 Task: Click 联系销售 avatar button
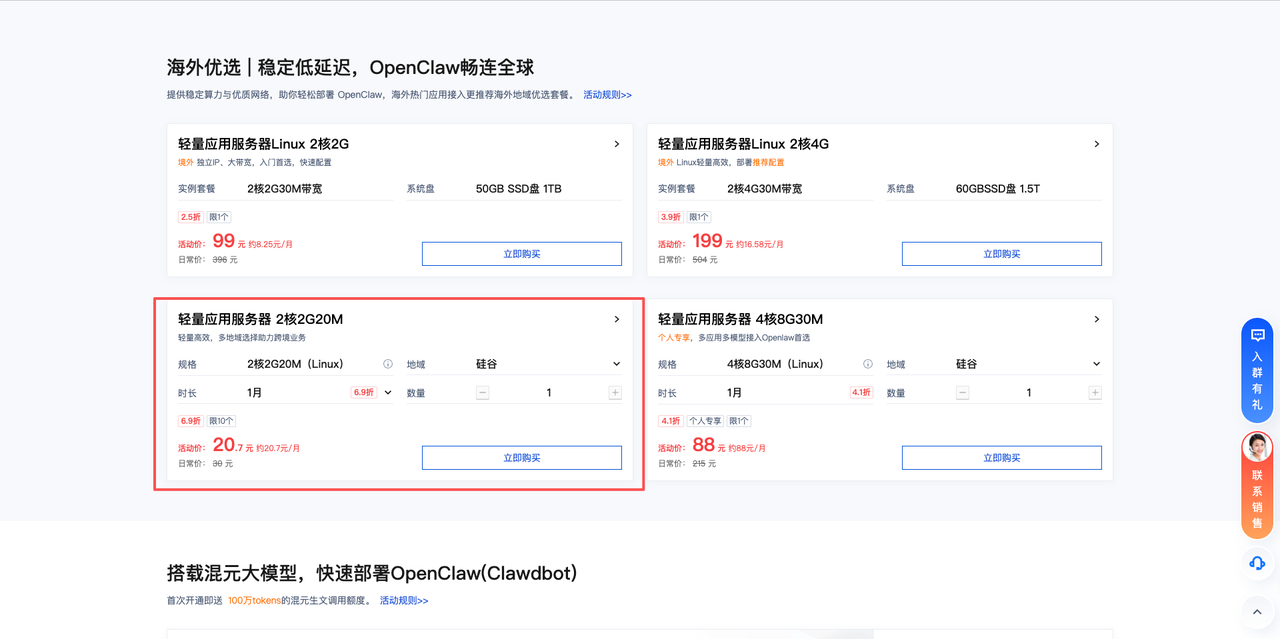1257,485
